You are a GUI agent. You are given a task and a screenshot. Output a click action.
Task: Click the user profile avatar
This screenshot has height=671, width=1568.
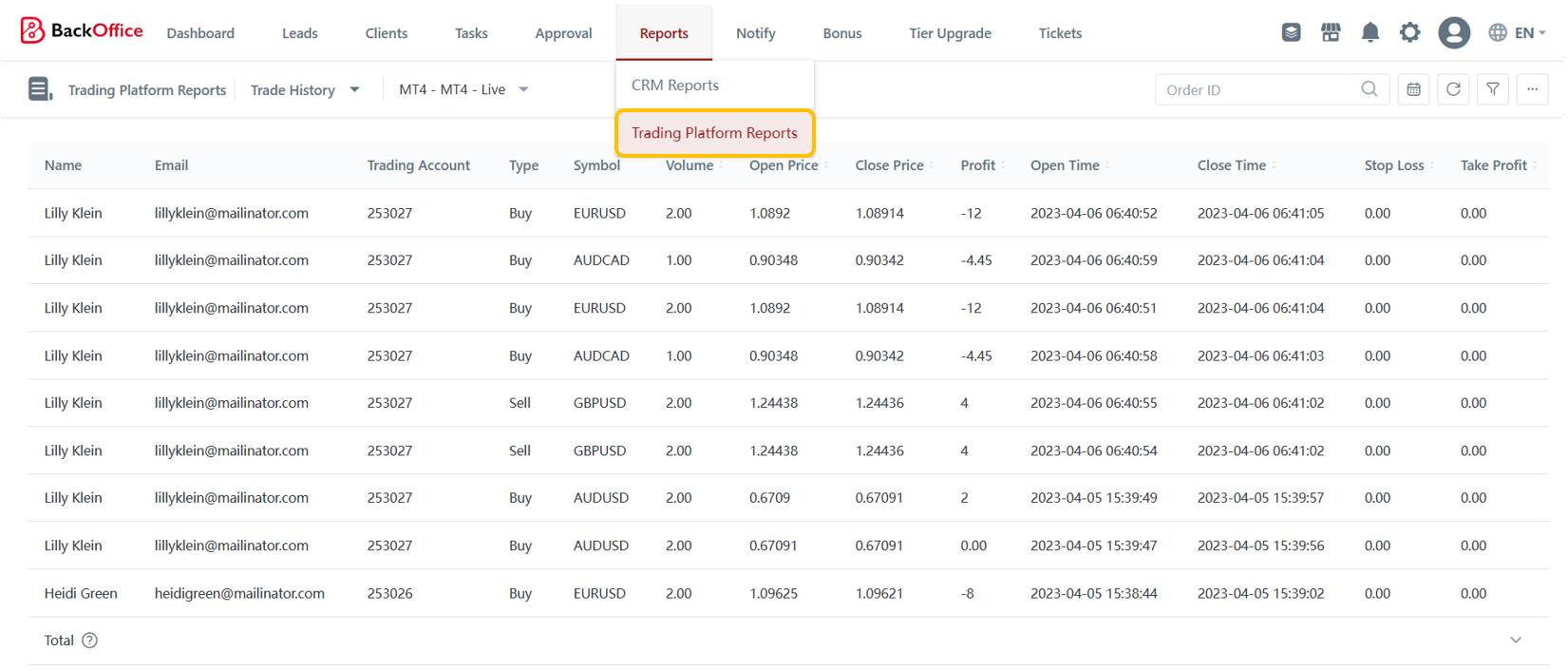click(1453, 32)
